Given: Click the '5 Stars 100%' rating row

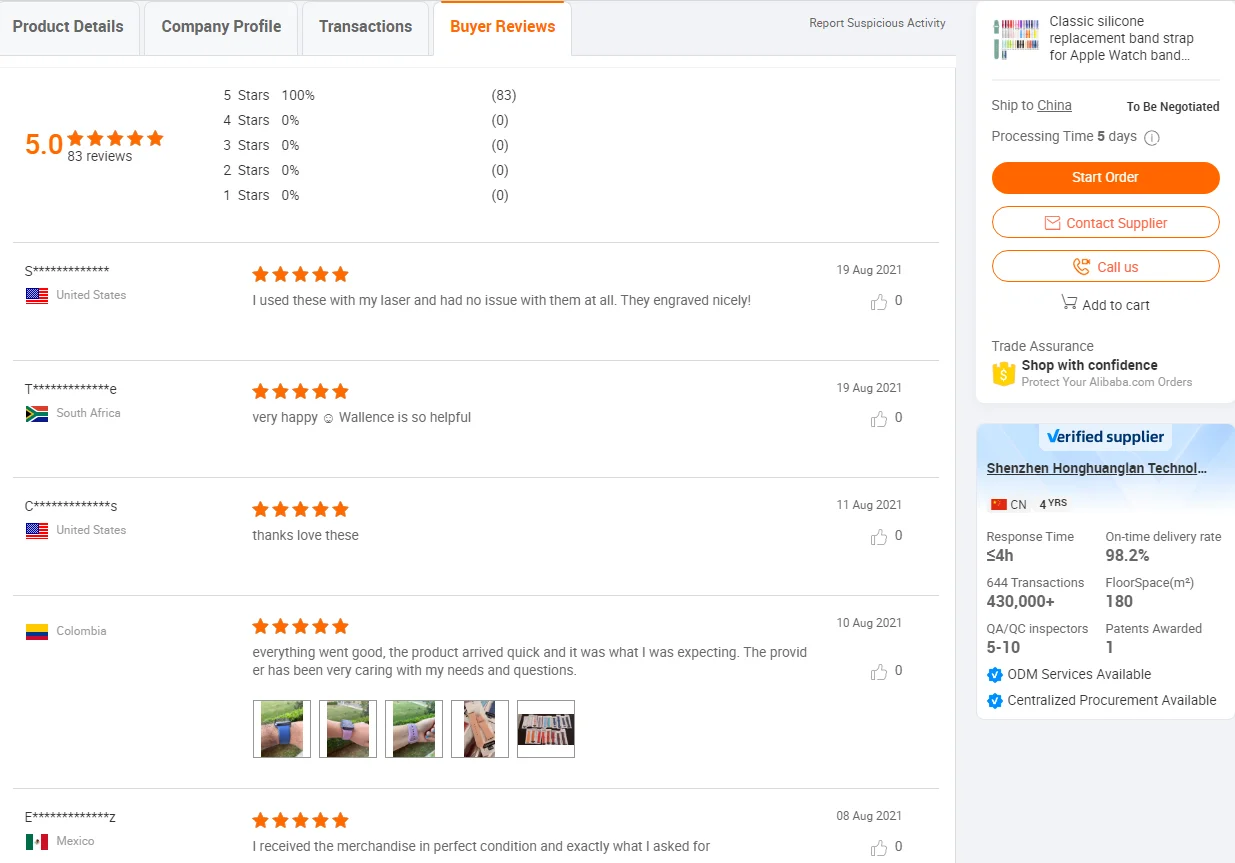Looking at the screenshot, I should click(370, 95).
